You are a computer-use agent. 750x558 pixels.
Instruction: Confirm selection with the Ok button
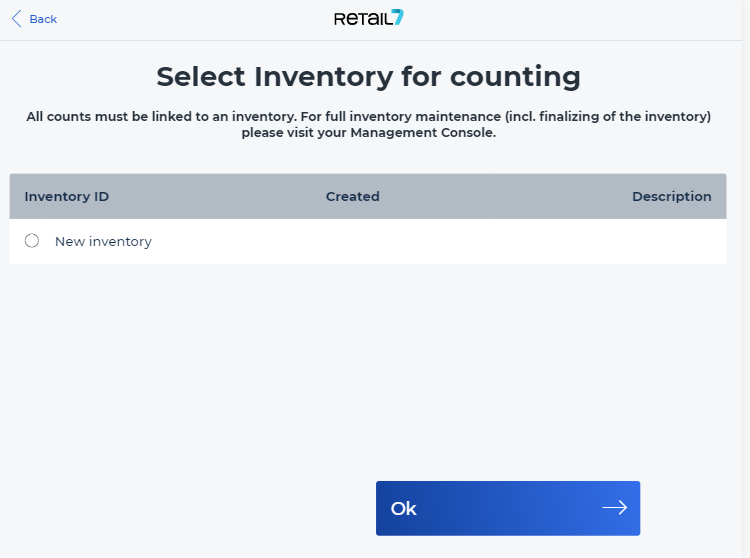click(508, 508)
